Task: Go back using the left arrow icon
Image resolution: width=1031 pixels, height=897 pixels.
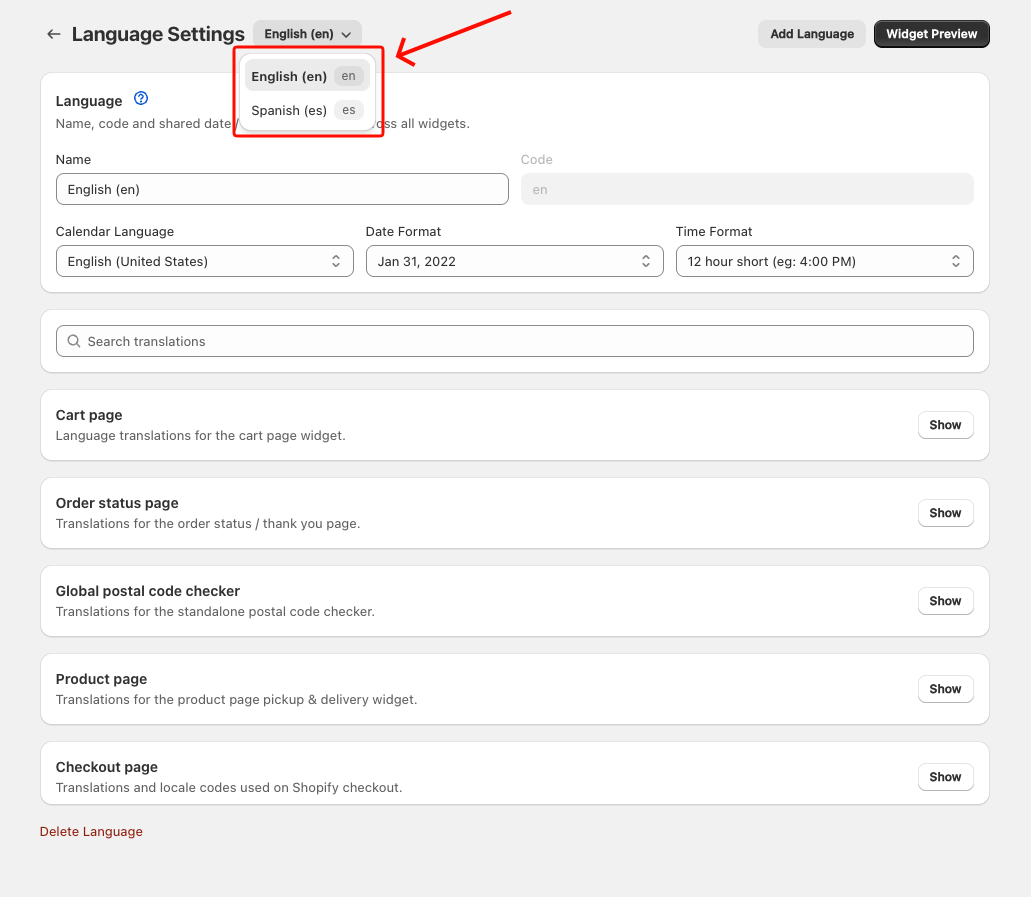Action: (54, 34)
